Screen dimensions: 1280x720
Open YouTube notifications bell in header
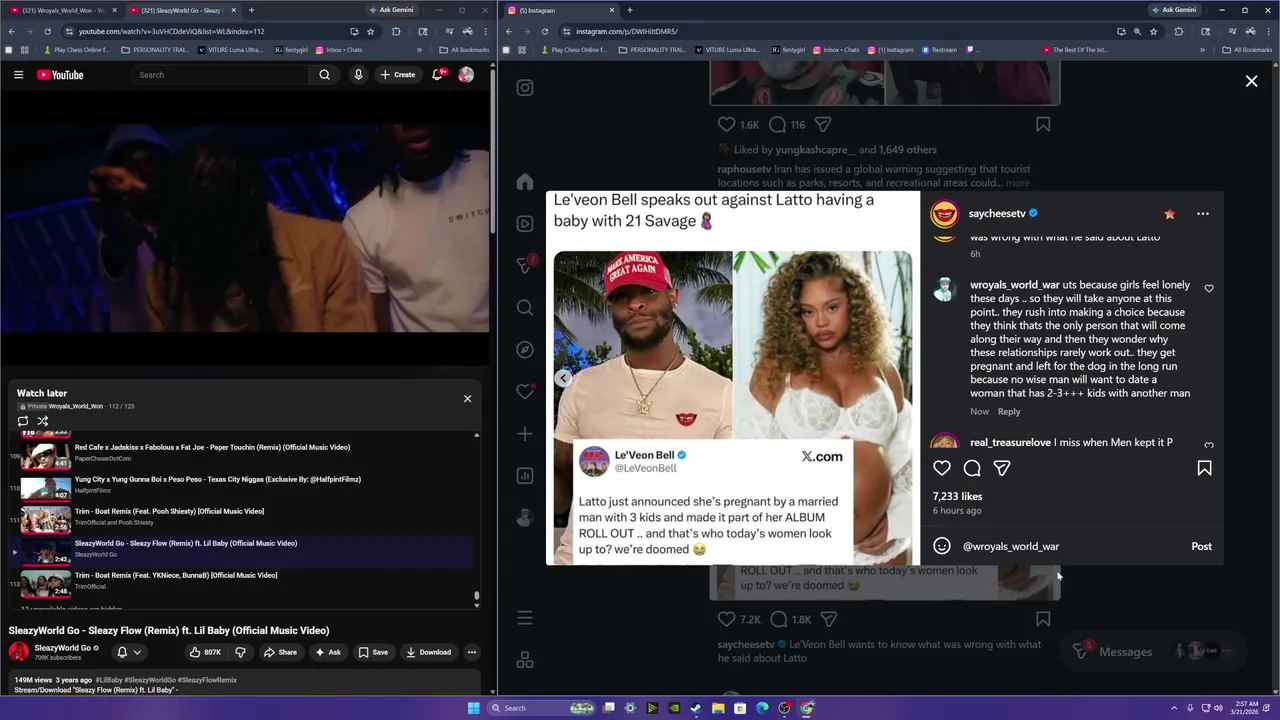(x=438, y=75)
